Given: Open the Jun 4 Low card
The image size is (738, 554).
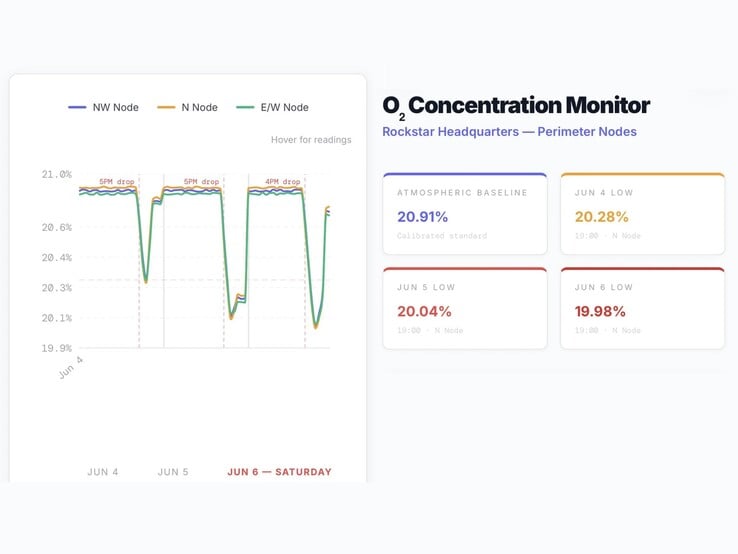Looking at the screenshot, I should pyautogui.click(x=642, y=214).
